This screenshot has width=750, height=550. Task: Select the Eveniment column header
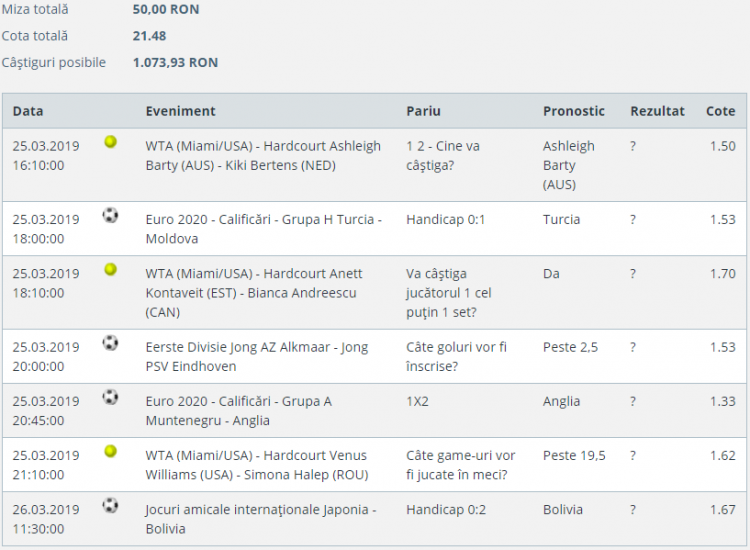pos(180,111)
